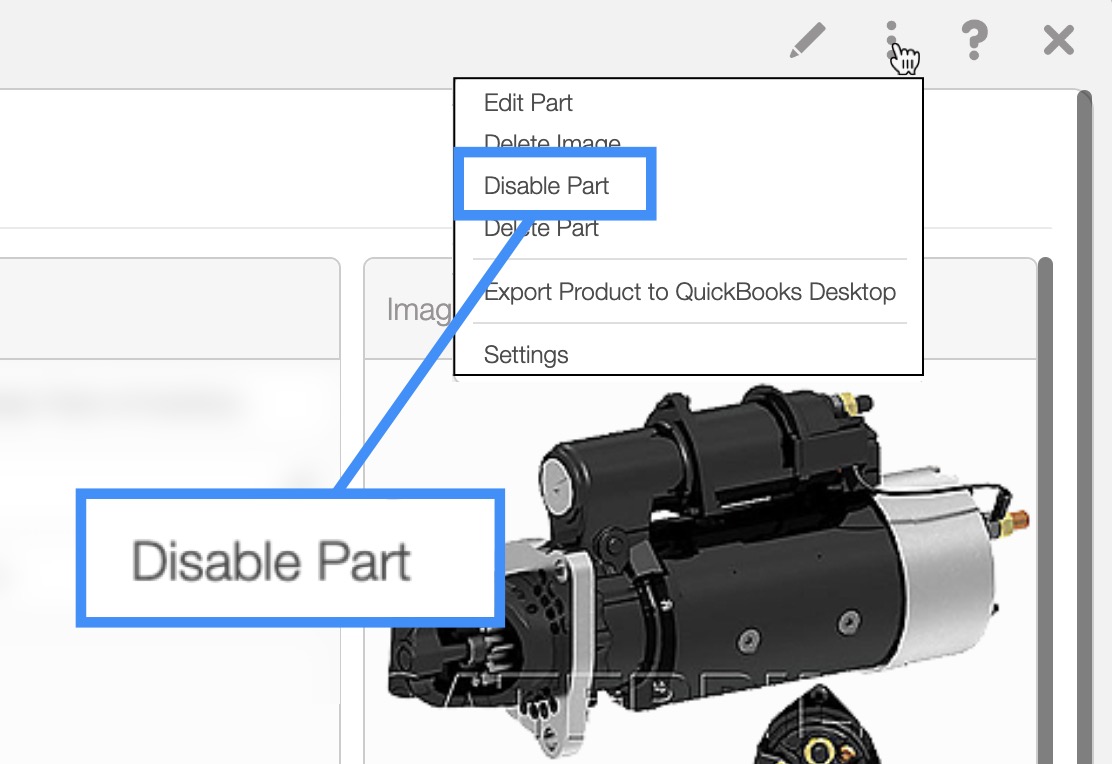The height and width of the screenshot is (764, 1112).
Task: Click the image panel's inner scrollbar
Action: point(1046,500)
